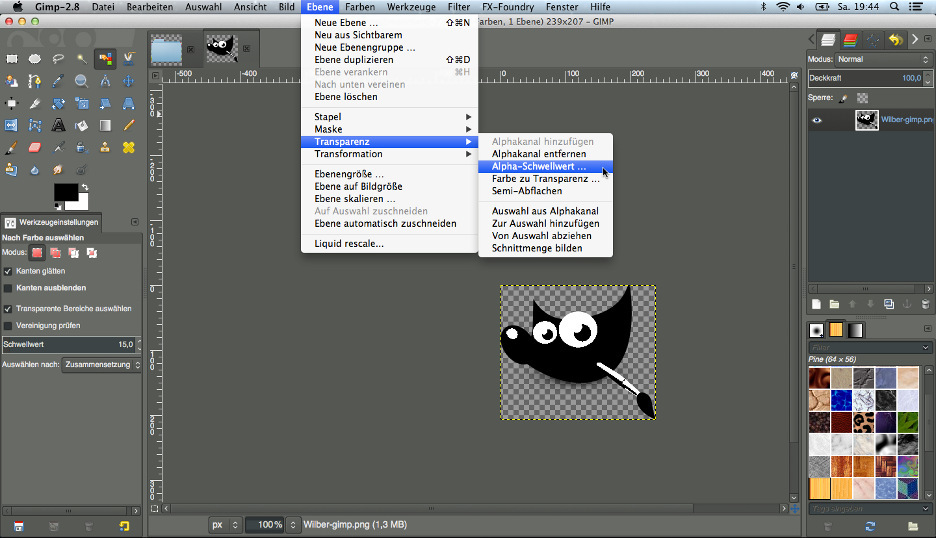
Task: Open the Farben menu
Action: [360, 7]
